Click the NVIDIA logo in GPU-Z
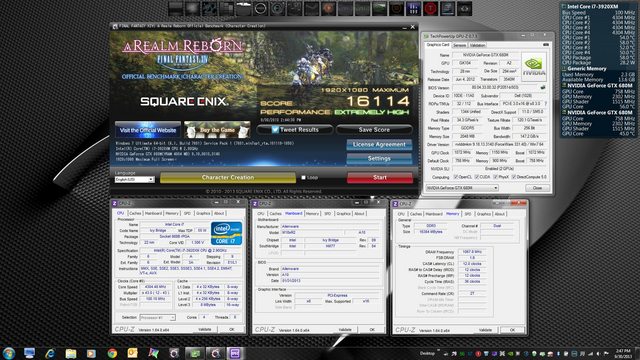This screenshot has height=360, width=640. 533,67
